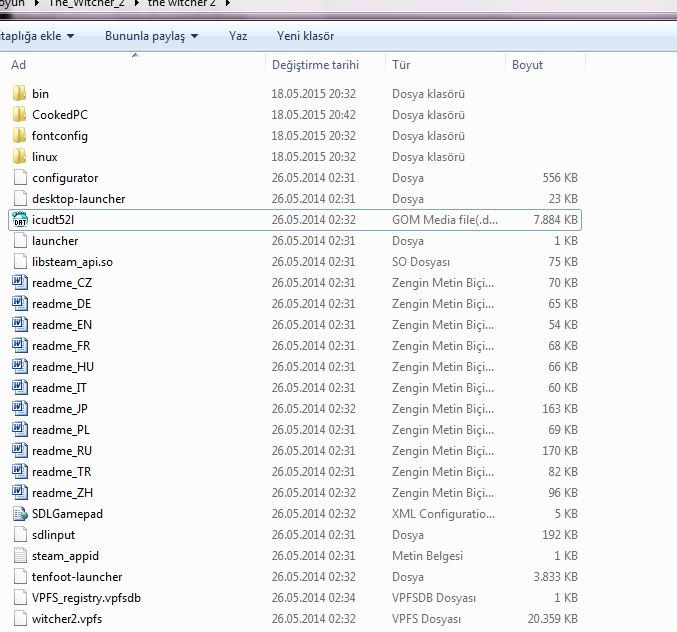The image size is (677, 632).
Task: Click the date '18.05.2015 20:42'
Action: [313, 115]
